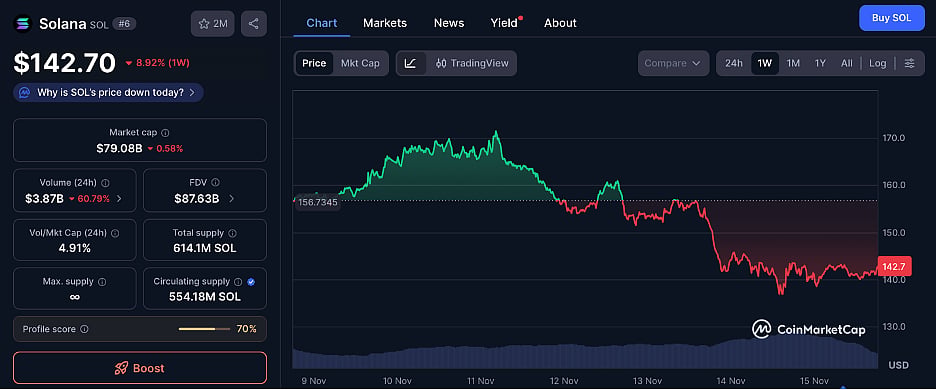Screen dimensions: 936x390
Task: Open the Chart tab
Action: pyautogui.click(x=322, y=23)
